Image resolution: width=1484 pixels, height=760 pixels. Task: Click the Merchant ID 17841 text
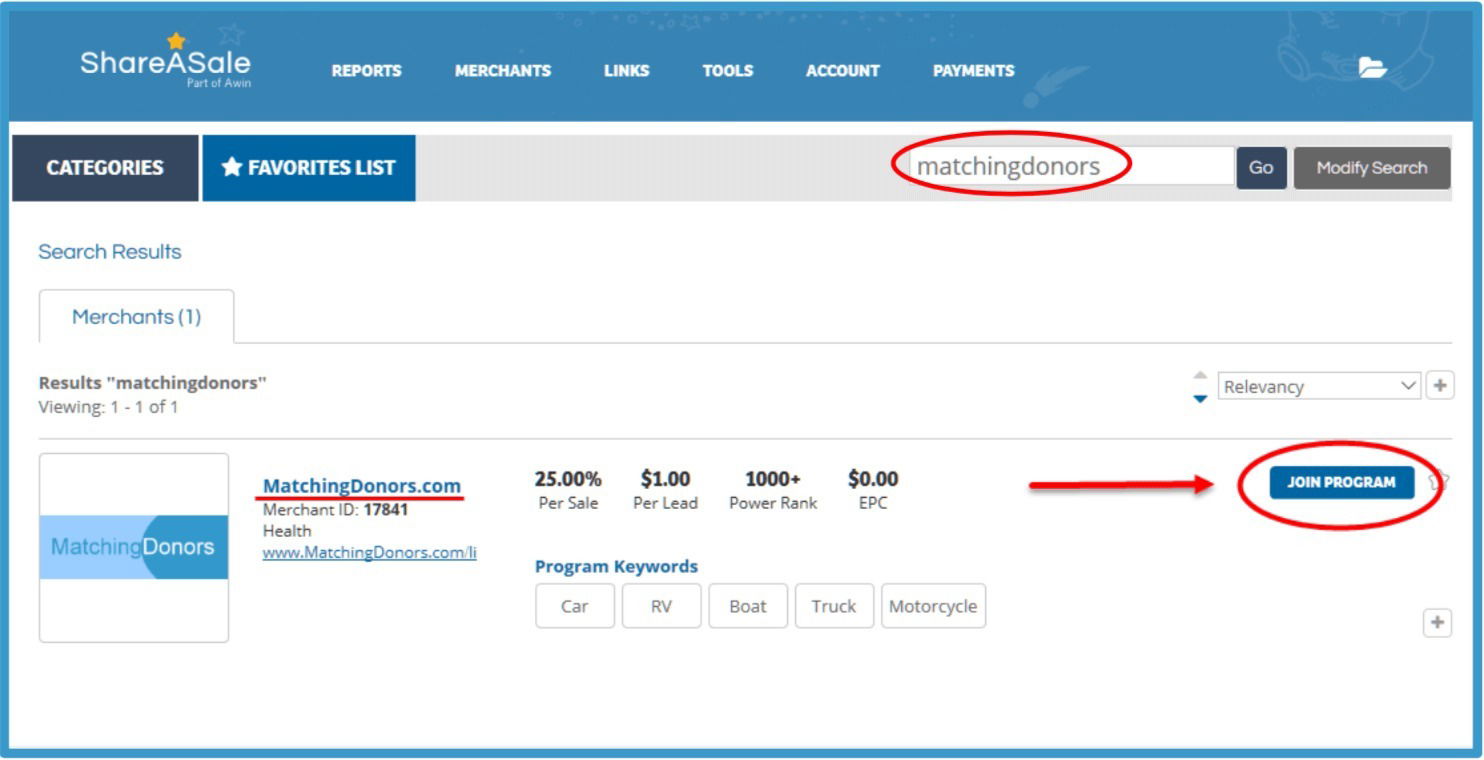tap(335, 510)
